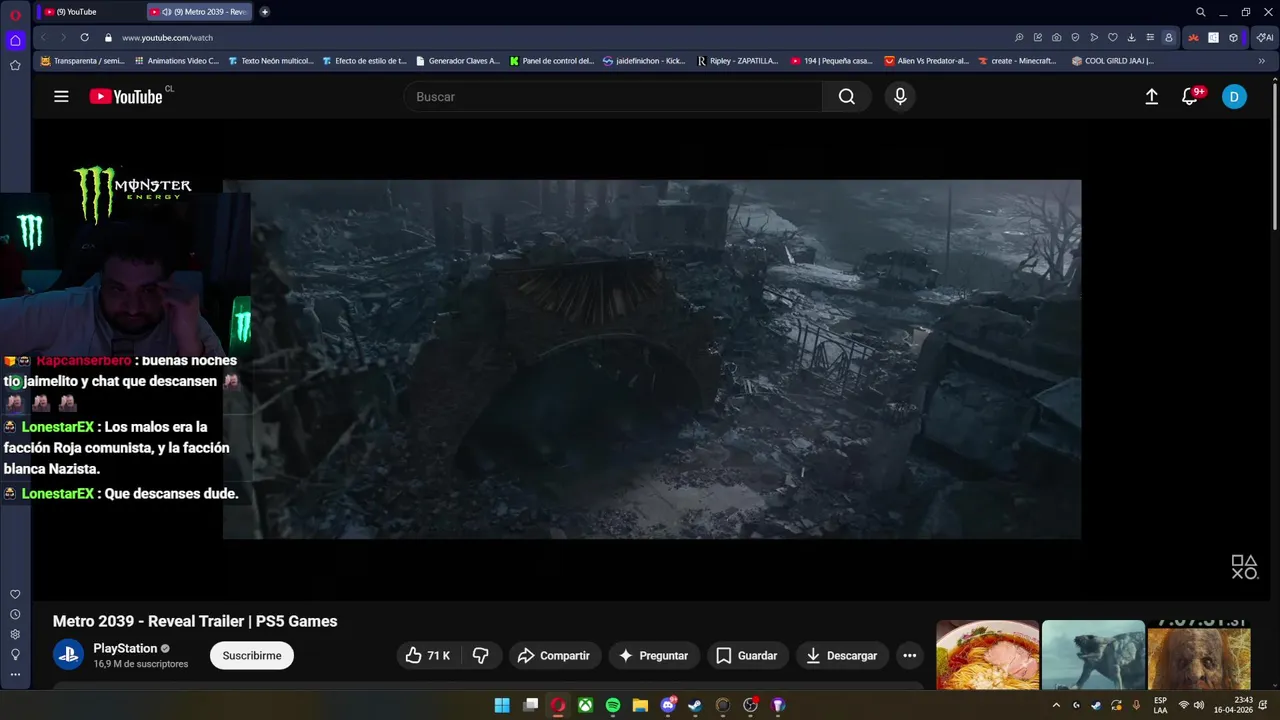Open the browser profile person icon
The height and width of the screenshot is (720, 1280).
(1168, 38)
